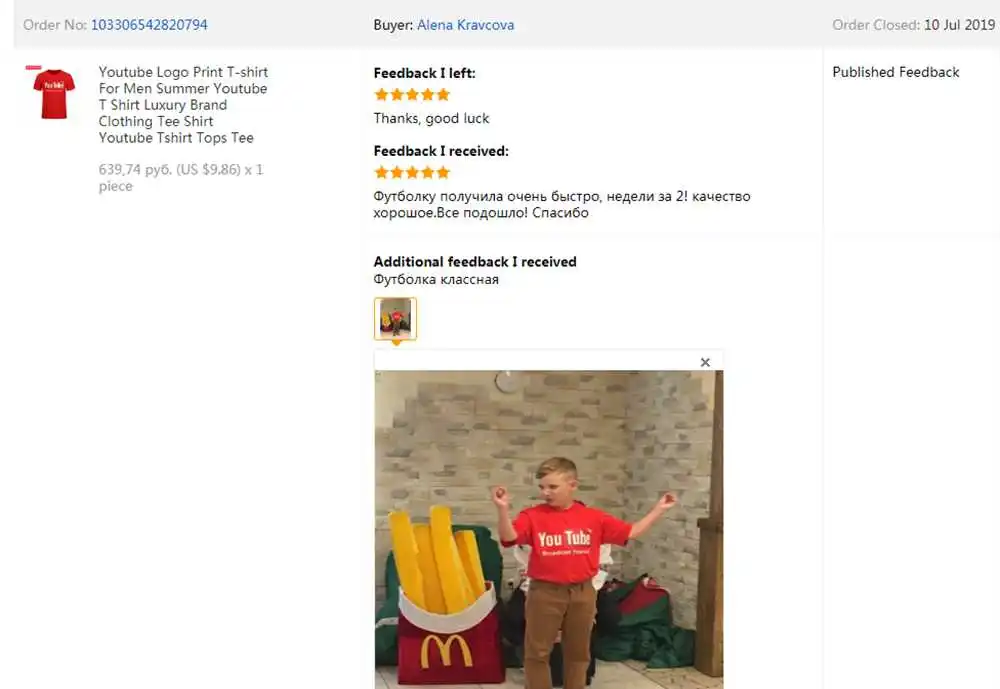Open buyer Alena Kravcova profile
The image size is (1000, 689).
[466, 25]
